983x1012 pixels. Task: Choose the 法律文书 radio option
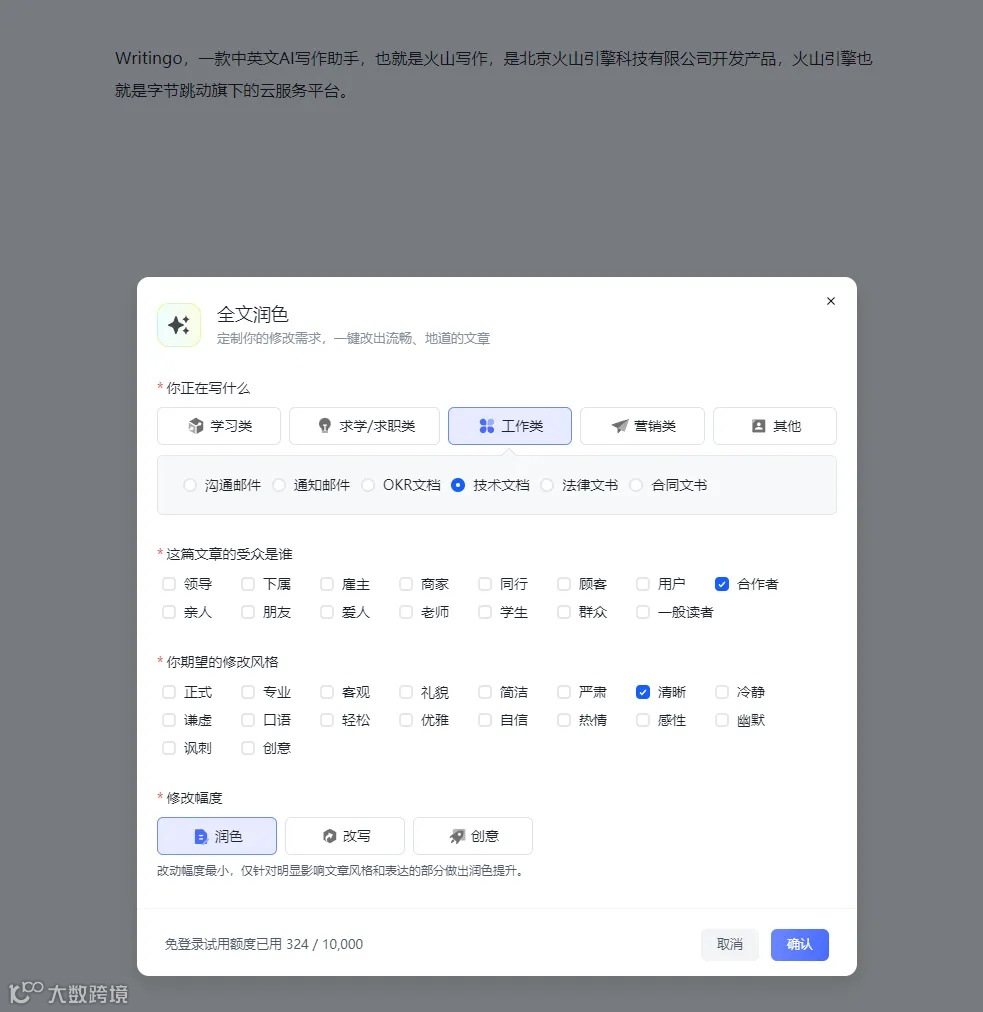547,485
